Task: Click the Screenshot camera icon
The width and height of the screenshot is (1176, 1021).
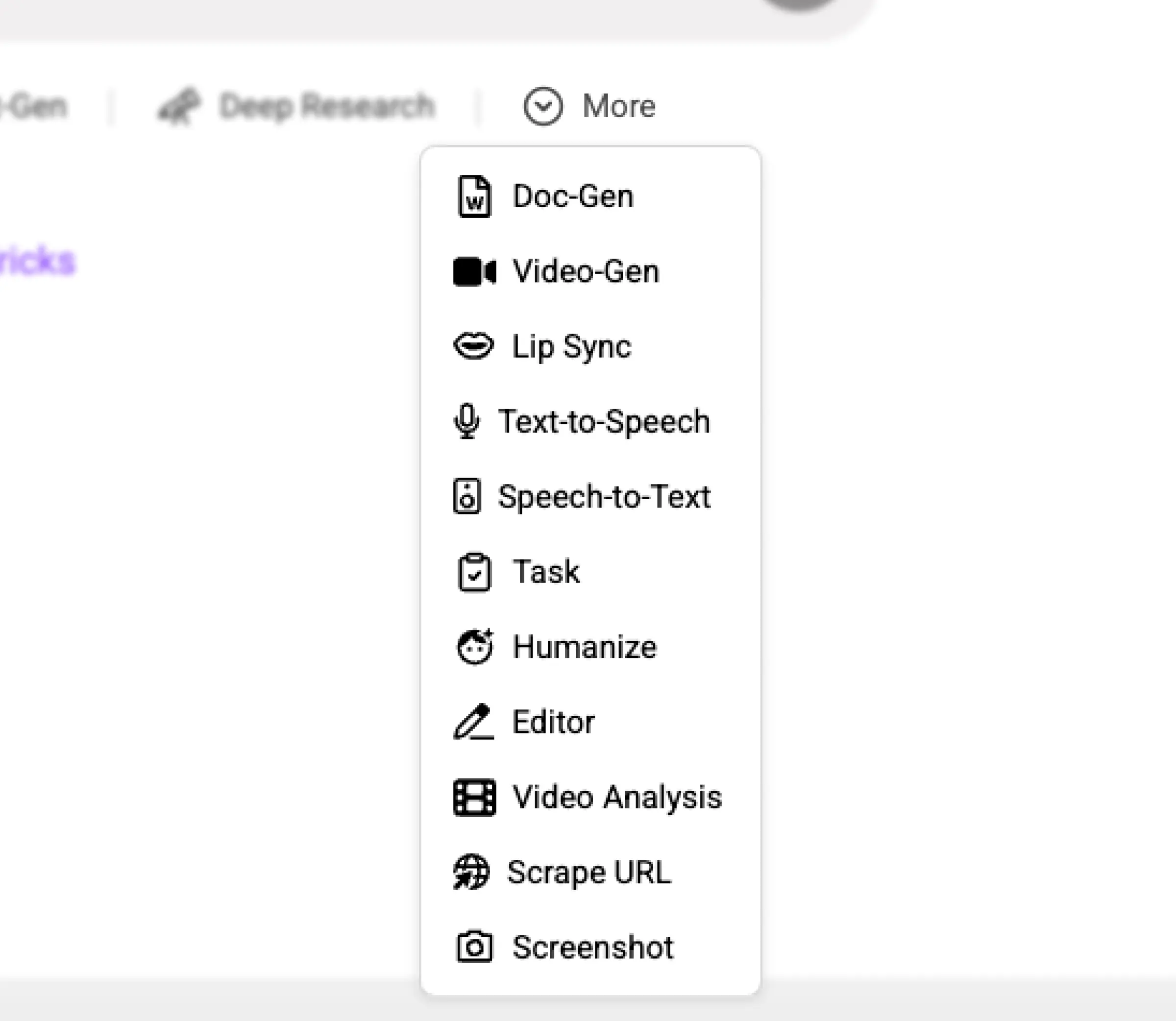Action: pyautogui.click(x=474, y=947)
